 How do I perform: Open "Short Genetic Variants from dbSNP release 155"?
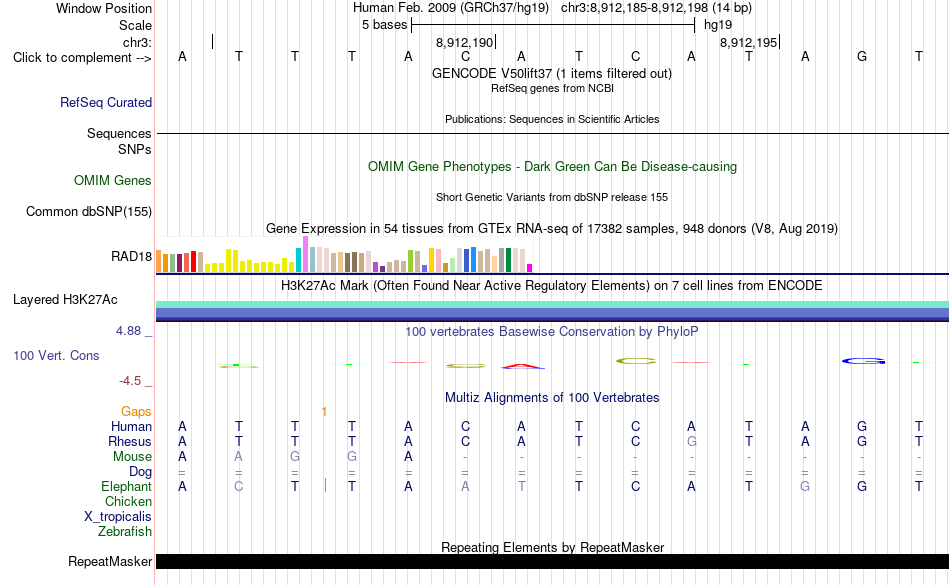coord(552,197)
